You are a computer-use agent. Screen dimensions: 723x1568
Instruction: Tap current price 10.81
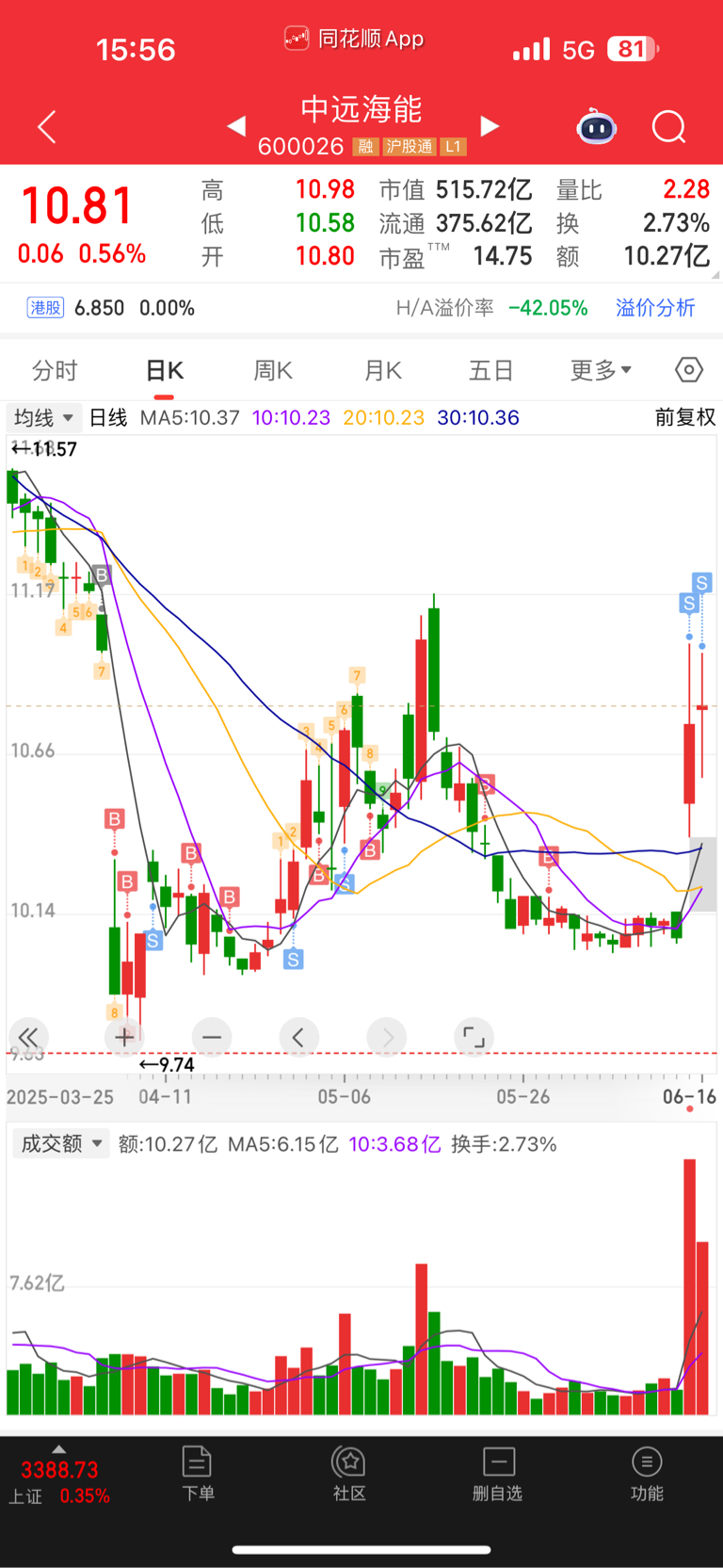tap(77, 205)
